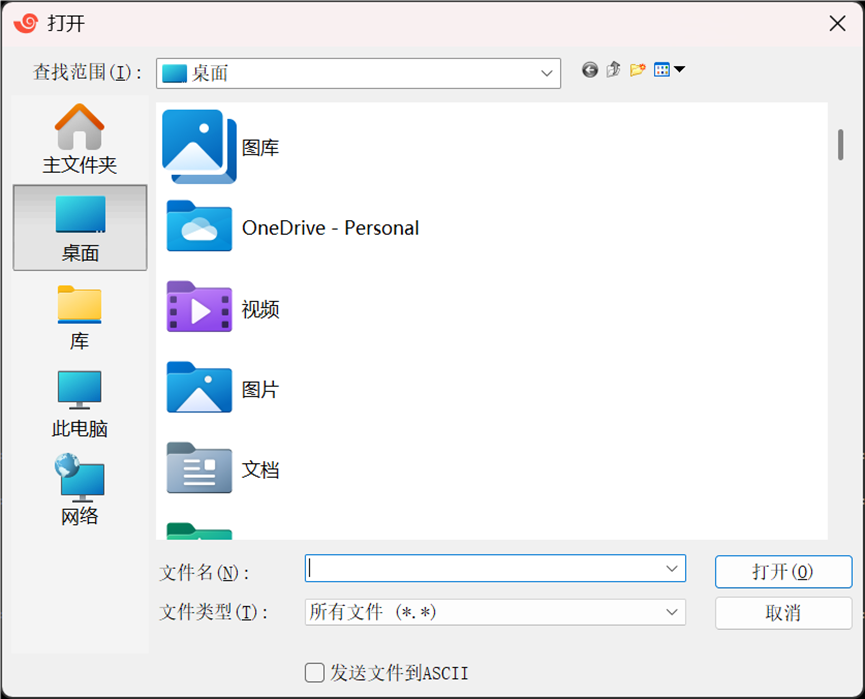Click the 图片 item label
865x699 pixels.
pos(260,389)
